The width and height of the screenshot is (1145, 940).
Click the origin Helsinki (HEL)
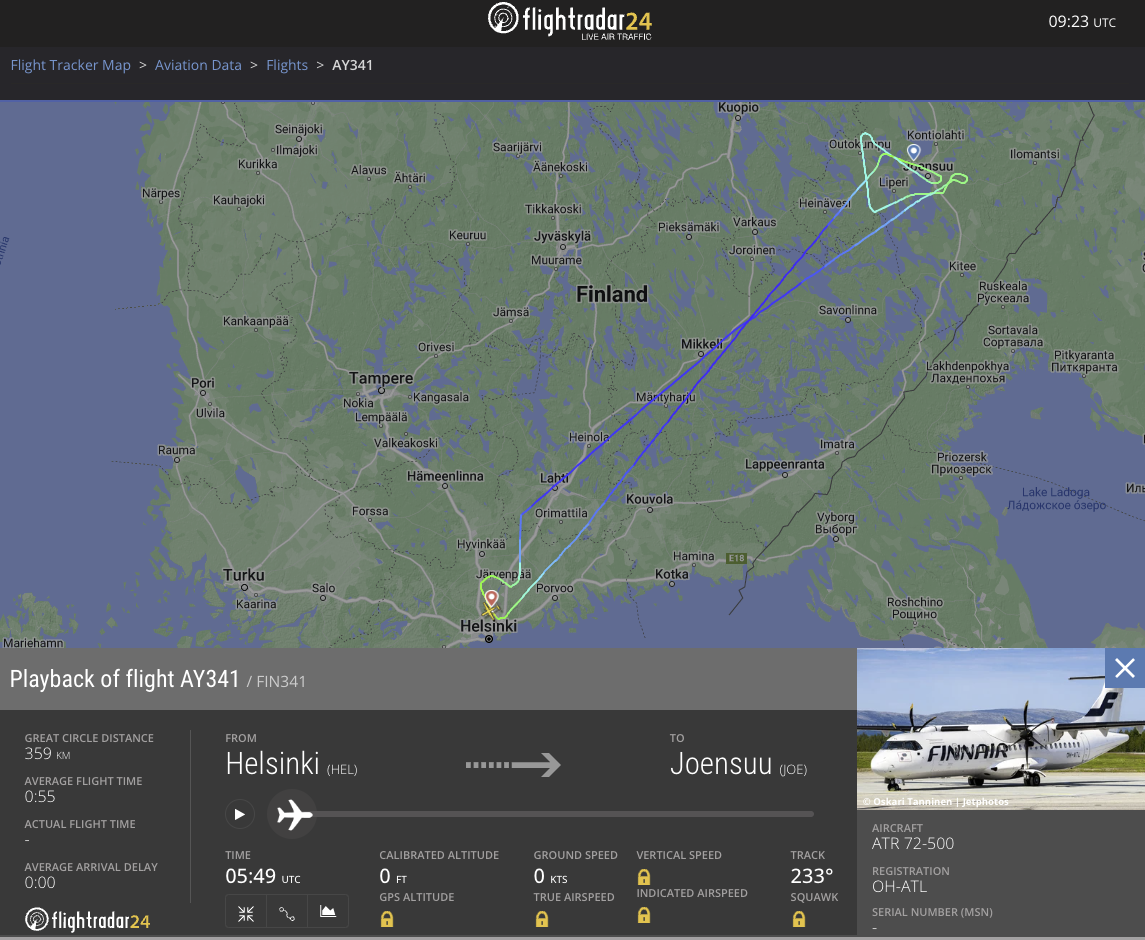(x=291, y=765)
